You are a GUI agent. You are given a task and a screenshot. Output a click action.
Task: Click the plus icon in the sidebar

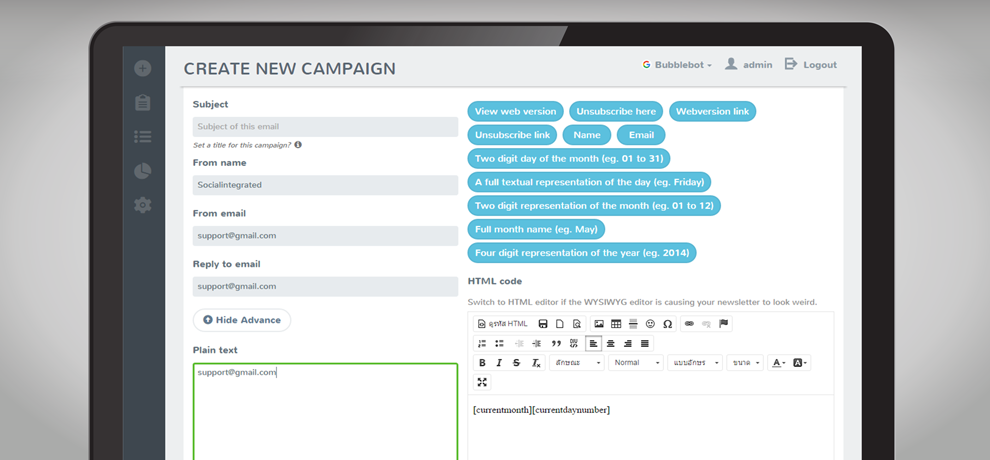[x=142, y=68]
